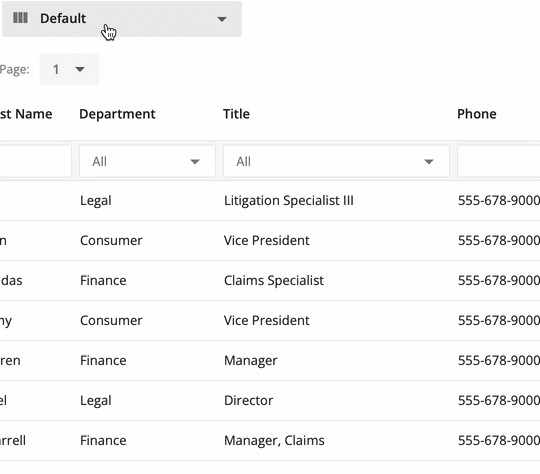Click Legal department in Director row

point(96,400)
